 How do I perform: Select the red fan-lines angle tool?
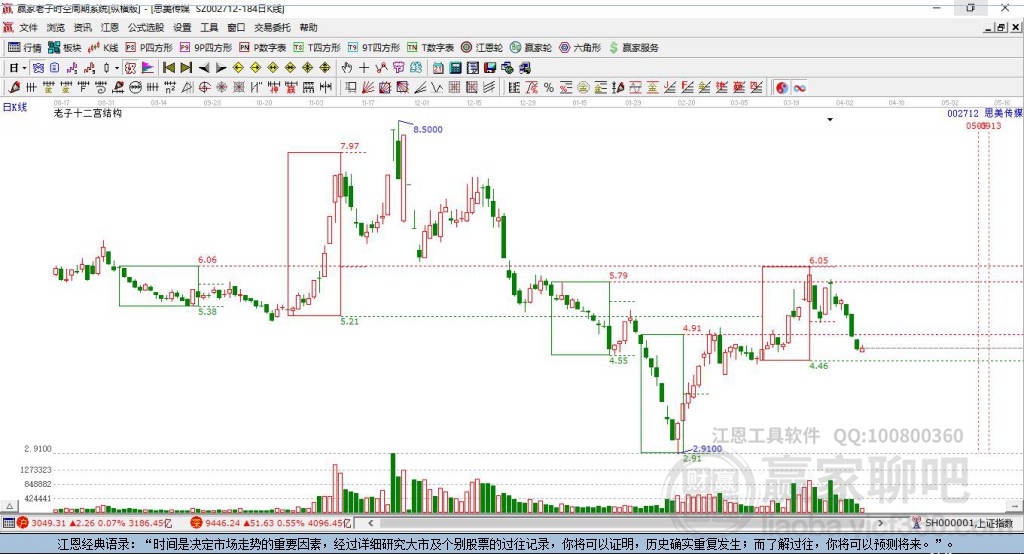368,88
